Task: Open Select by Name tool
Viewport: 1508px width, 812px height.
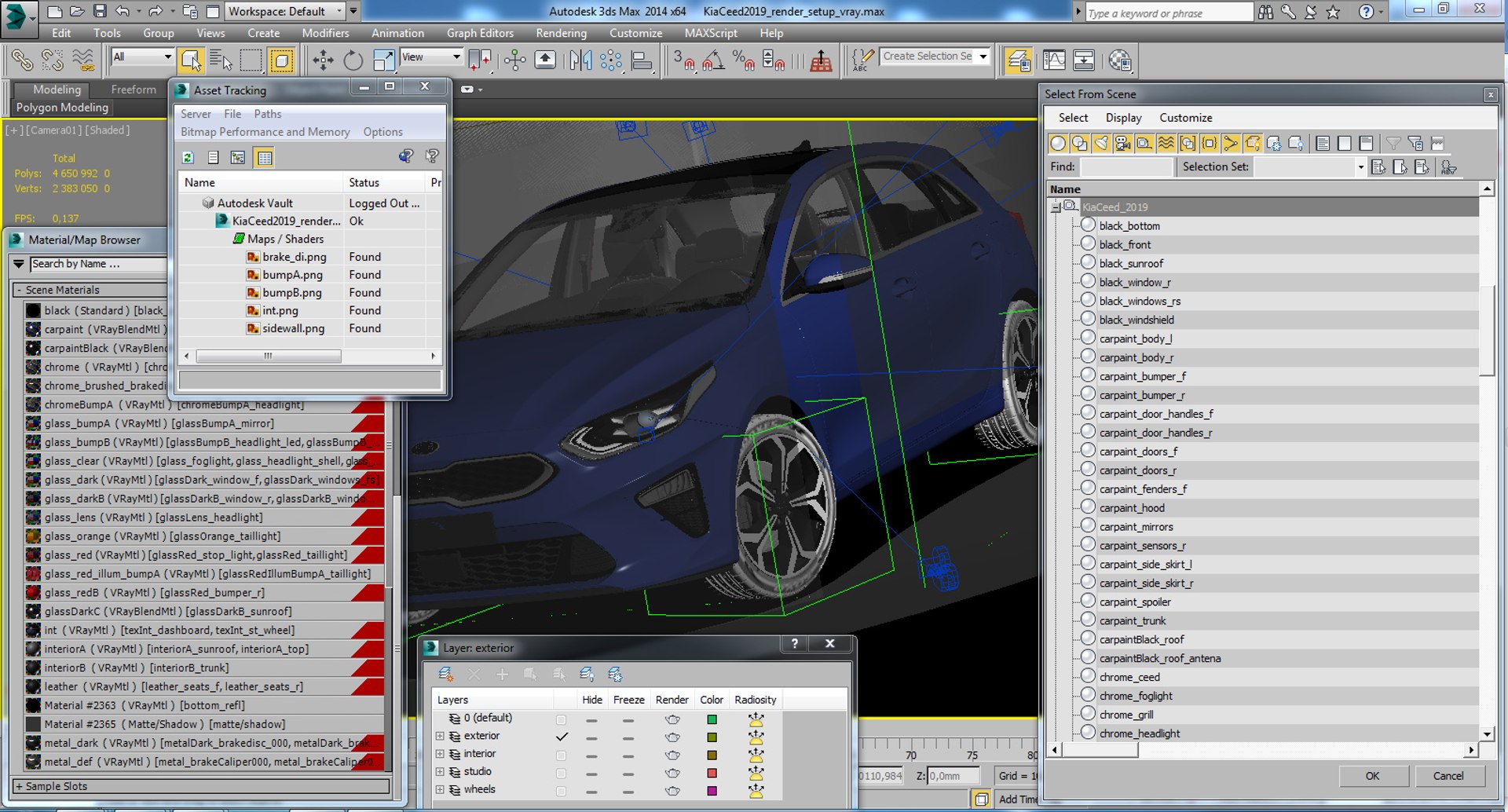Action: coord(221,60)
